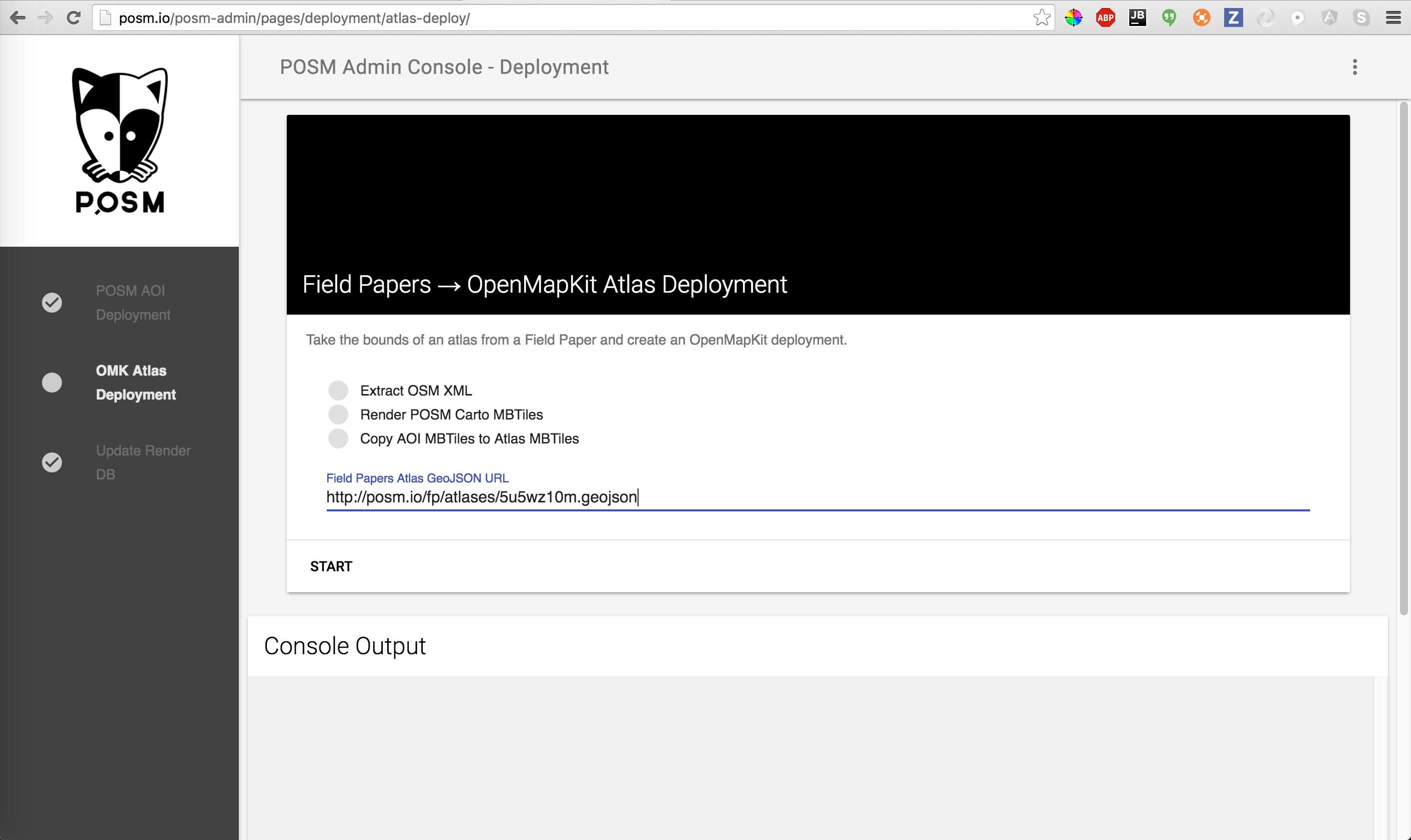Click the 'Take the bounds of an atlas' description
This screenshot has height=840, width=1411.
(577, 340)
